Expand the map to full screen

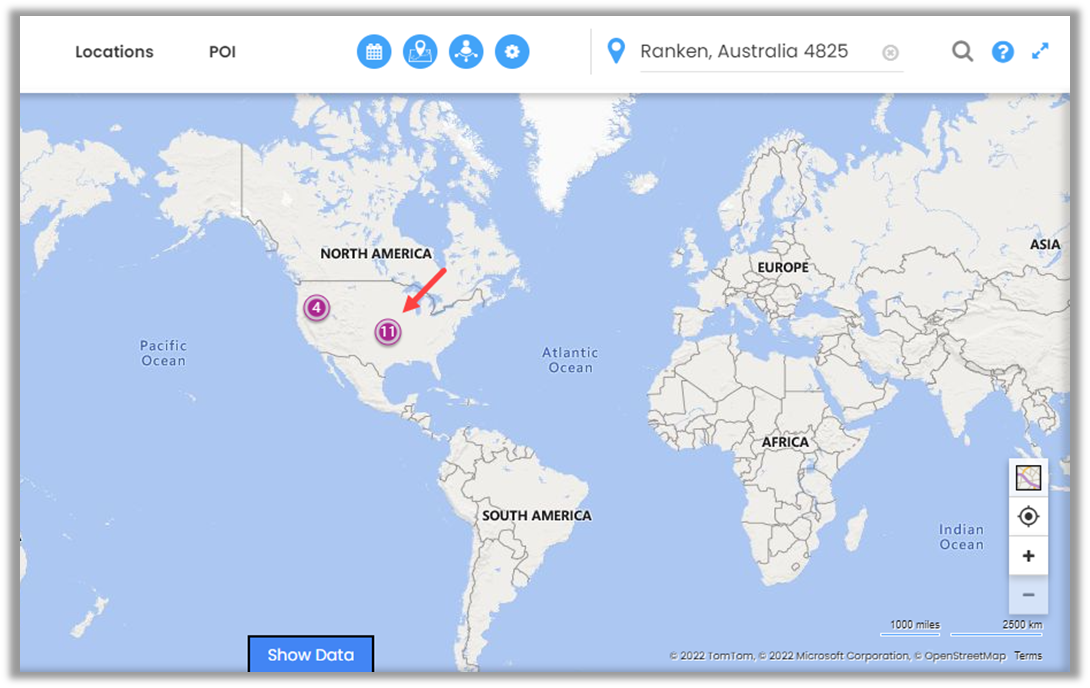pos(1040,51)
